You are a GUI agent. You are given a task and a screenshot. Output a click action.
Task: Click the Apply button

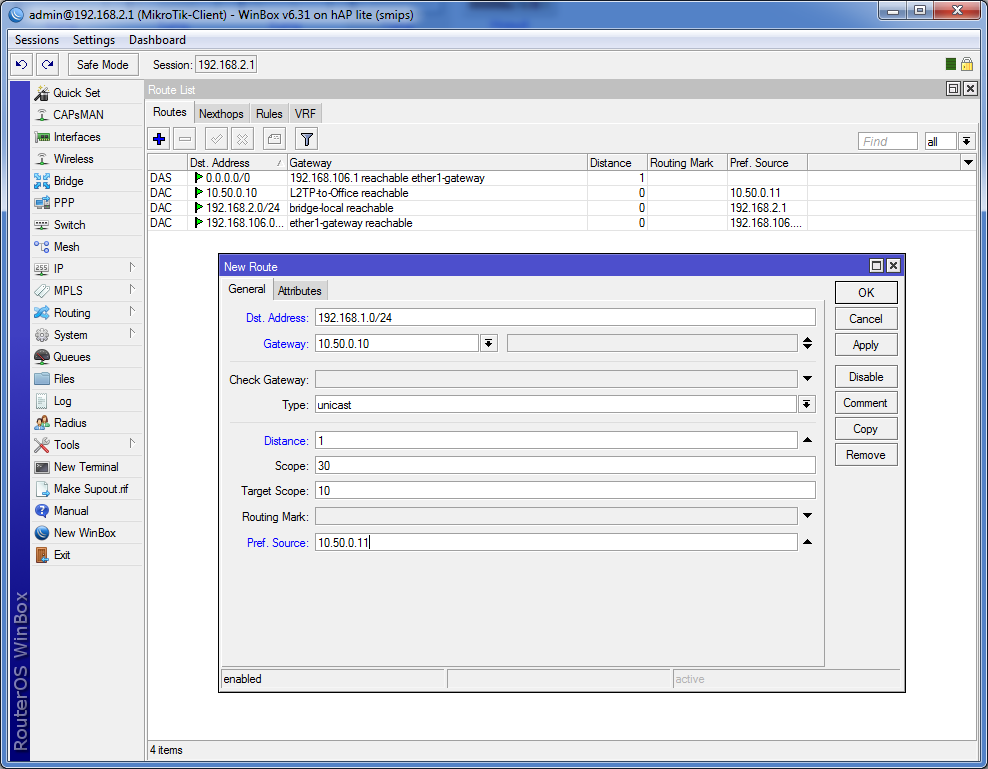click(x=865, y=345)
